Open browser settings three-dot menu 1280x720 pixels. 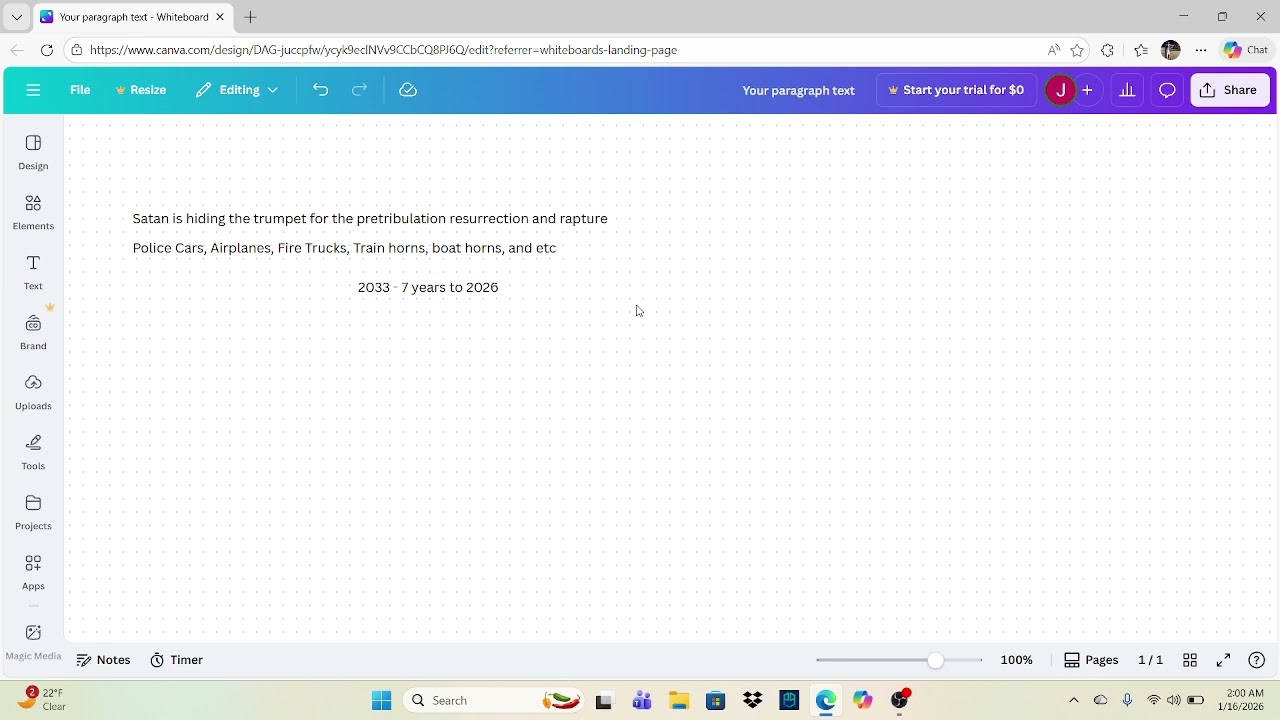tap(1201, 50)
